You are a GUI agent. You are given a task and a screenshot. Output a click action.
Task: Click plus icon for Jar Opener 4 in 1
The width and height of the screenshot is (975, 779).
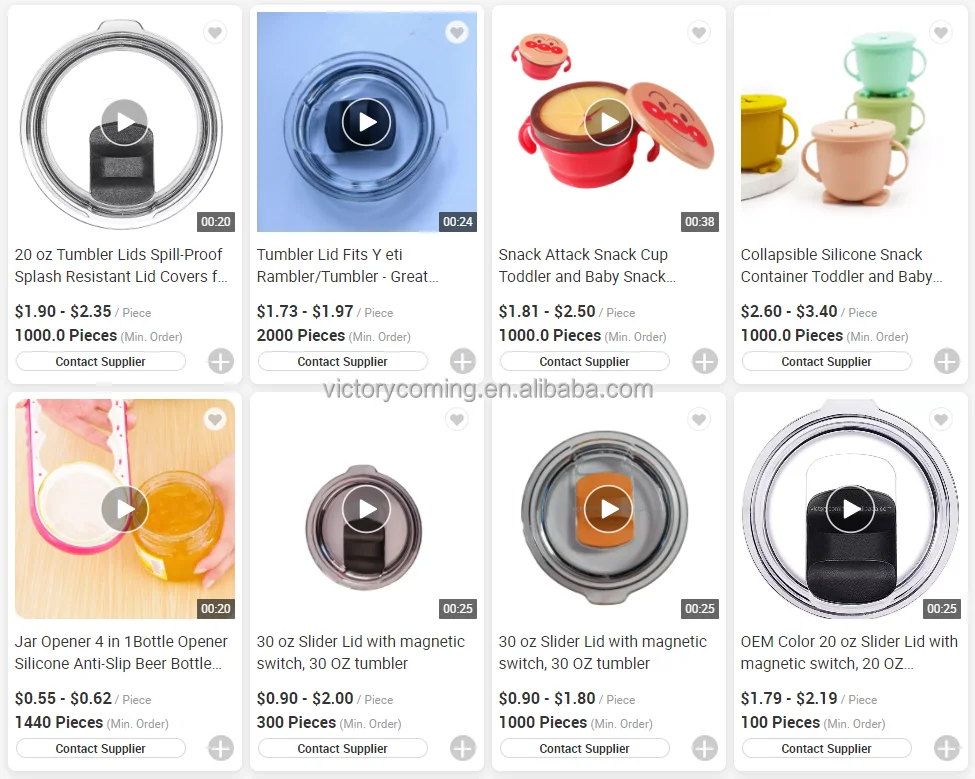tap(221, 749)
